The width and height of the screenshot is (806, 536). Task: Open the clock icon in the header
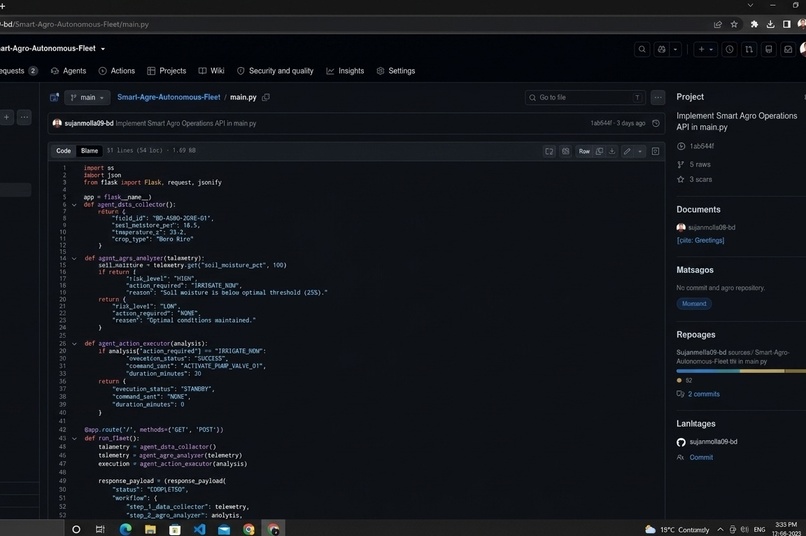tap(729, 49)
